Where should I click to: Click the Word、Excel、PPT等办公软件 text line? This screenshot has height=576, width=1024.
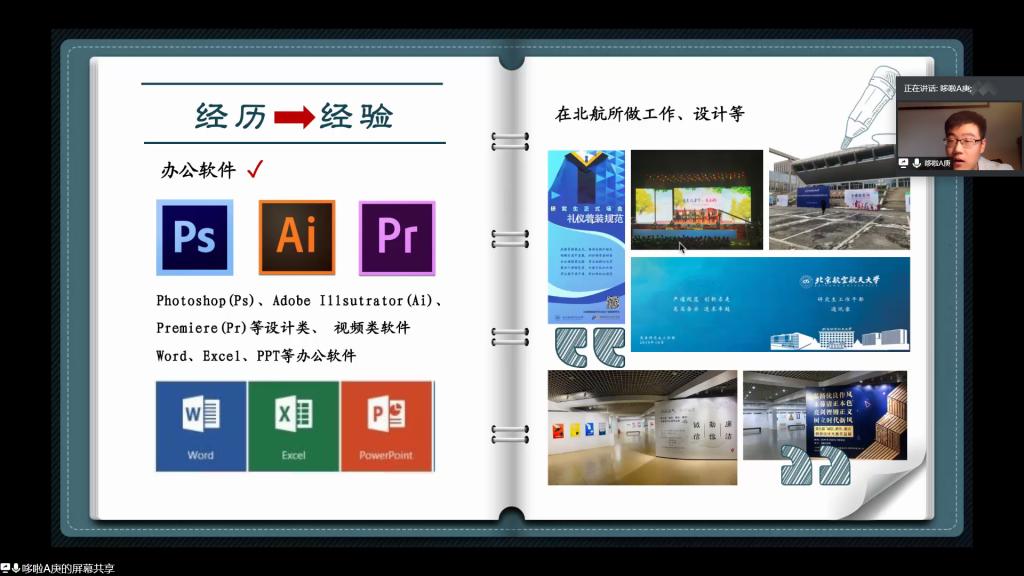256,356
